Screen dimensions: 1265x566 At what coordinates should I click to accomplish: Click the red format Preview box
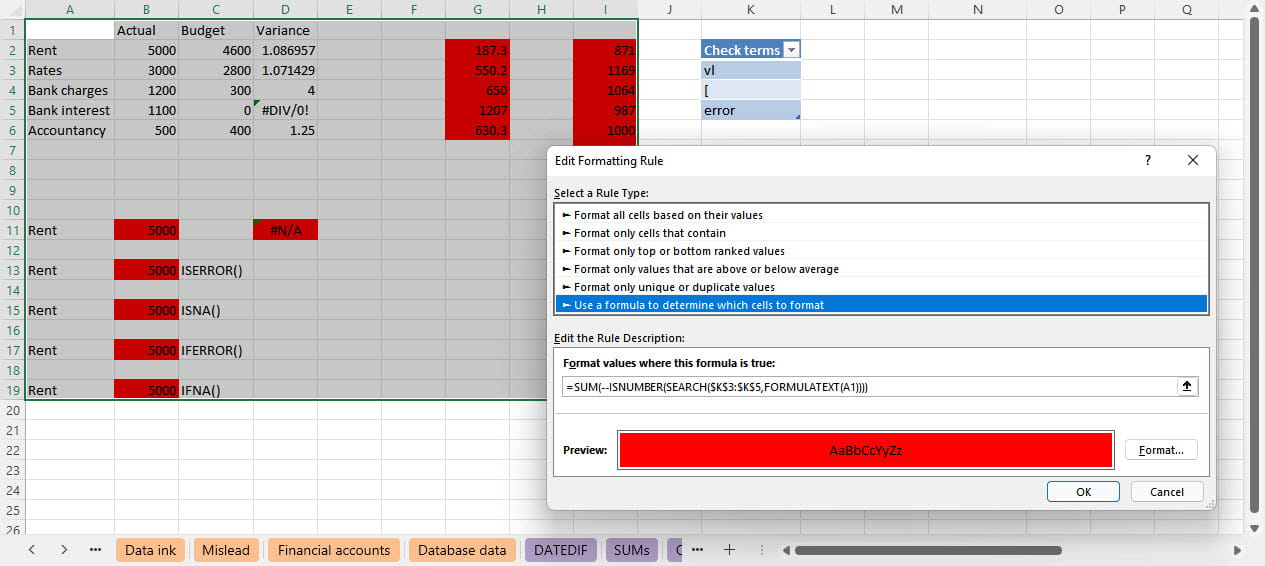(x=865, y=450)
